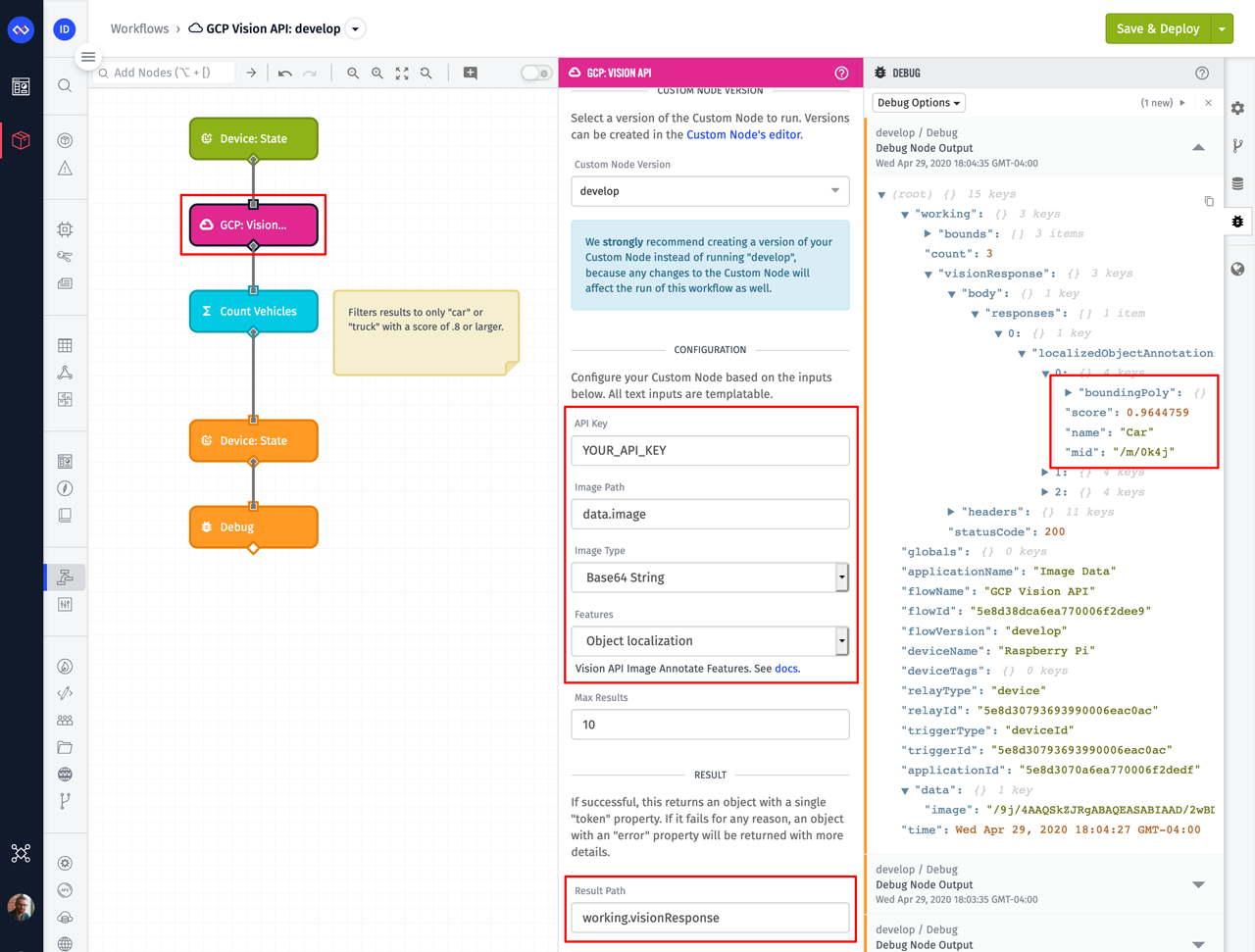Image resolution: width=1255 pixels, height=952 pixels.
Task: Click the zoom out magnifier icon
Action: click(x=353, y=74)
